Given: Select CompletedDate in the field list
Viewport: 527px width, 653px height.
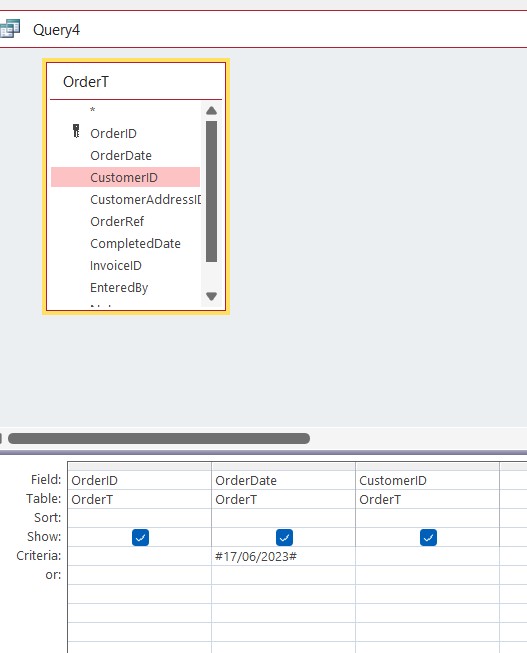Looking at the screenshot, I should click(135, 244).
